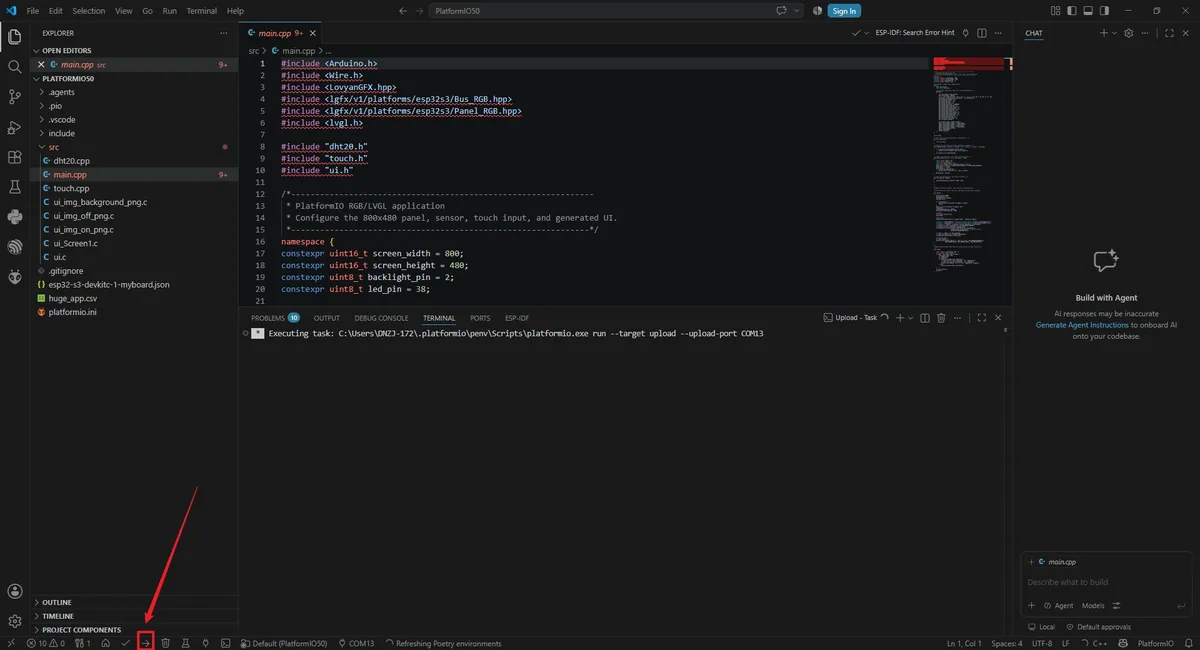Click PlatformIO Test flask icon in status bar
The height and width of the screenshot is (650, 1200).
186,643
